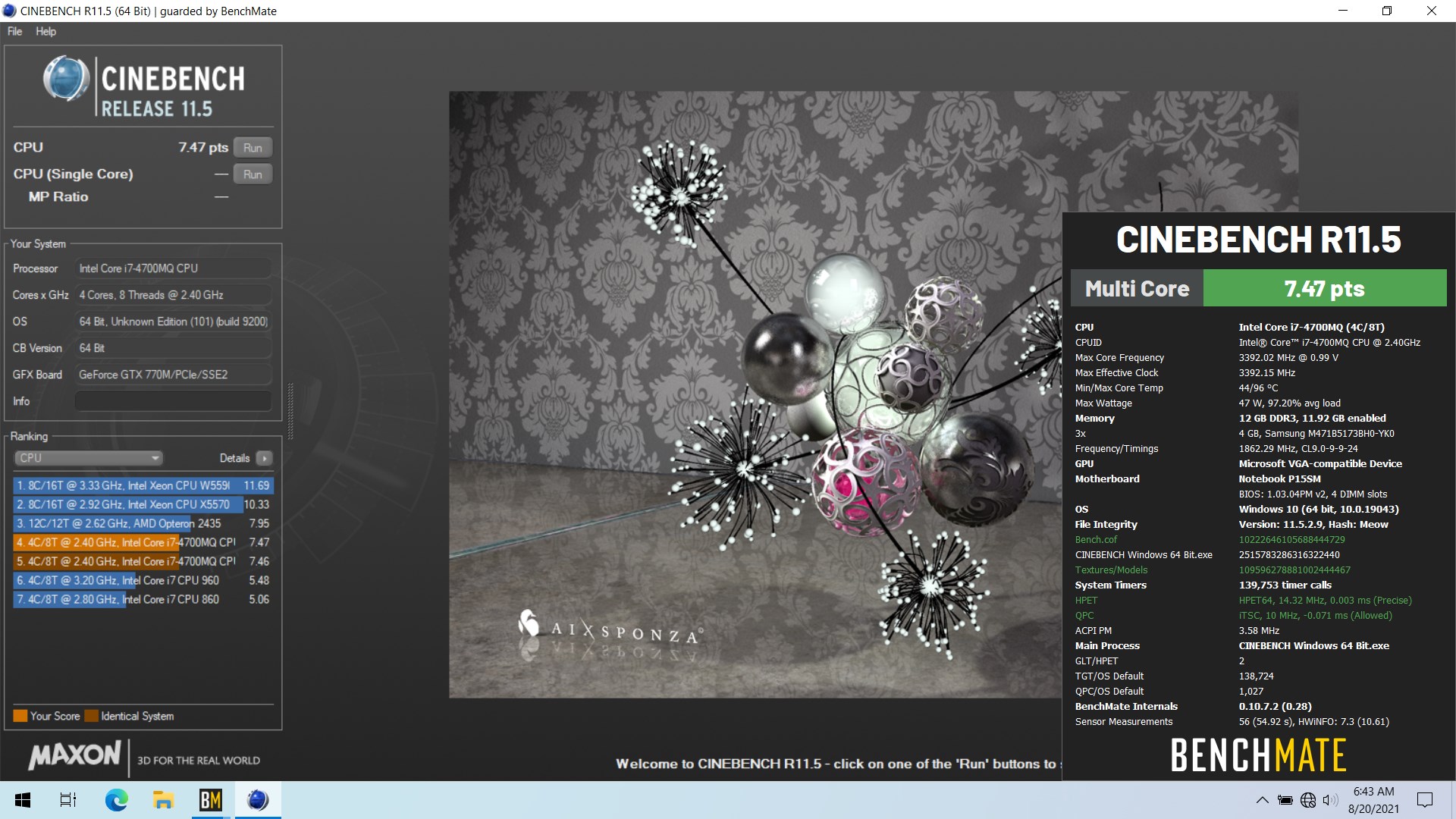Click the Processor field showing i7-4700MQ
Image resolution: width=1456 pixels, height=819 pixels.
[173, 268]
